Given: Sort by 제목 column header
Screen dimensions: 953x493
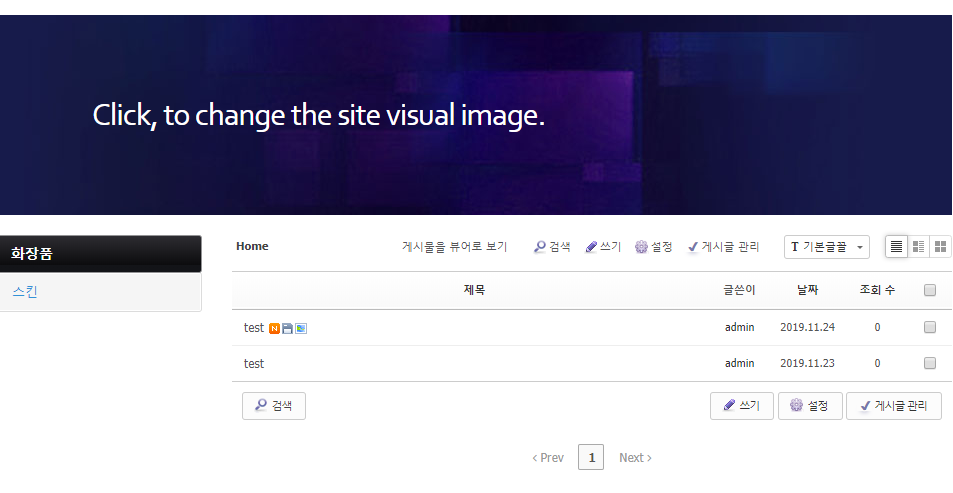Looking at the screenshot, I should coord(474,290).
